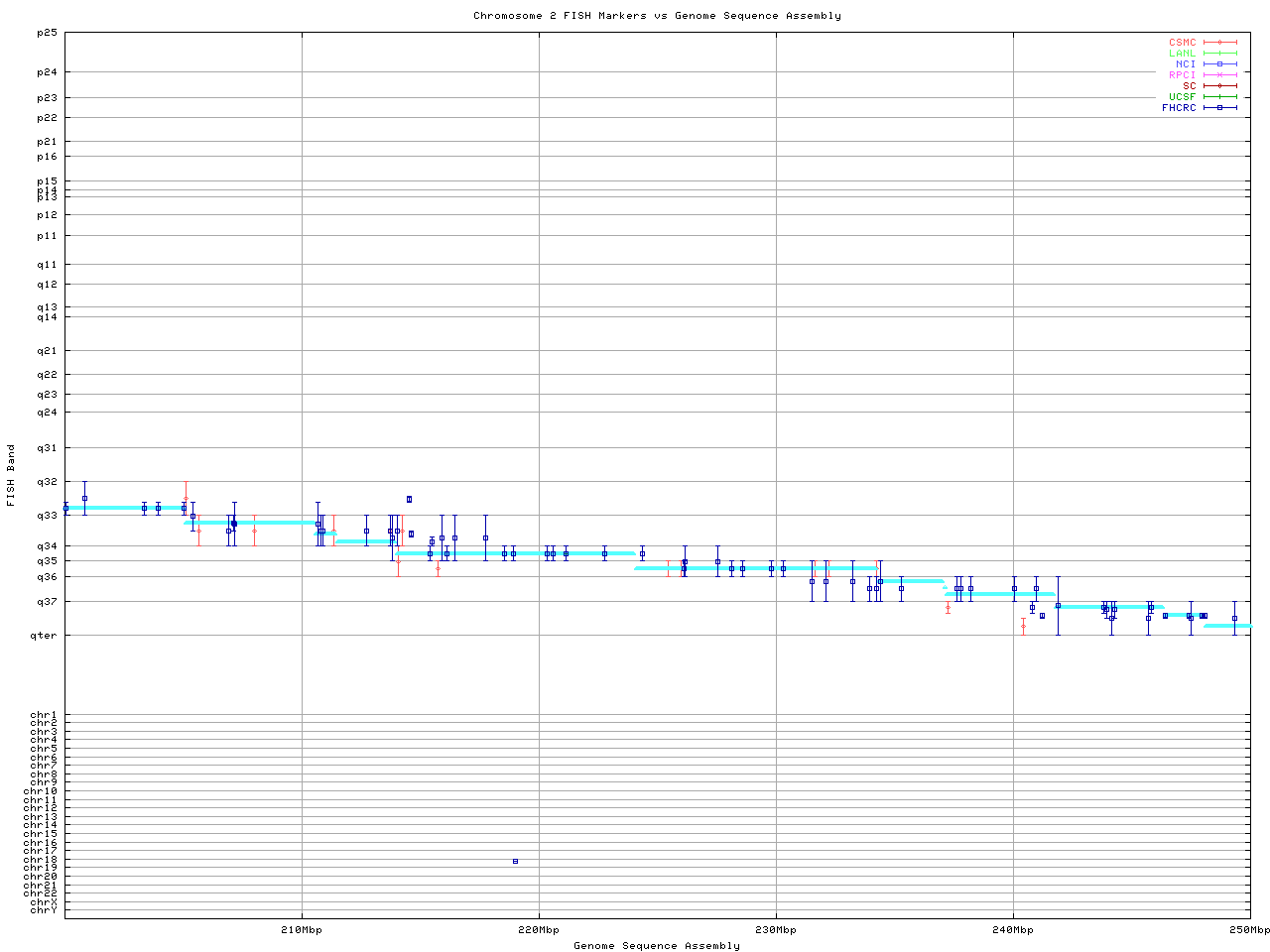The image size is (1270, 952).
Task: Click the vertical "FISH Band" axis title
Action: click(12, 475)
